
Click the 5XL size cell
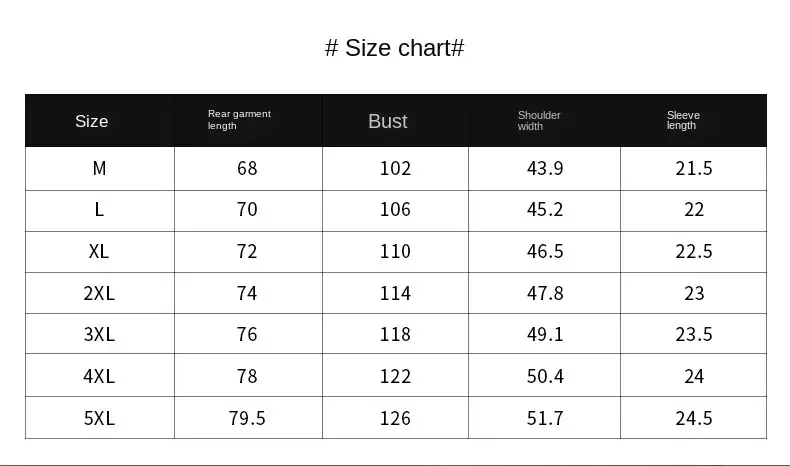99,418
